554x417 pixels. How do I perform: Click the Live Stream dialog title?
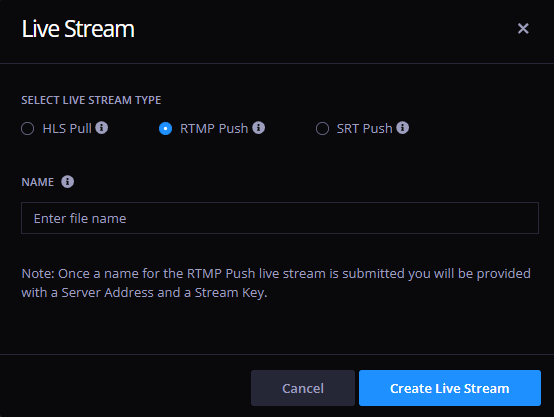point(78,29)
